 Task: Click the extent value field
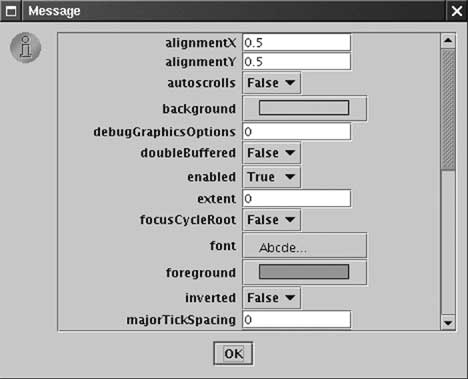point(297,199)
